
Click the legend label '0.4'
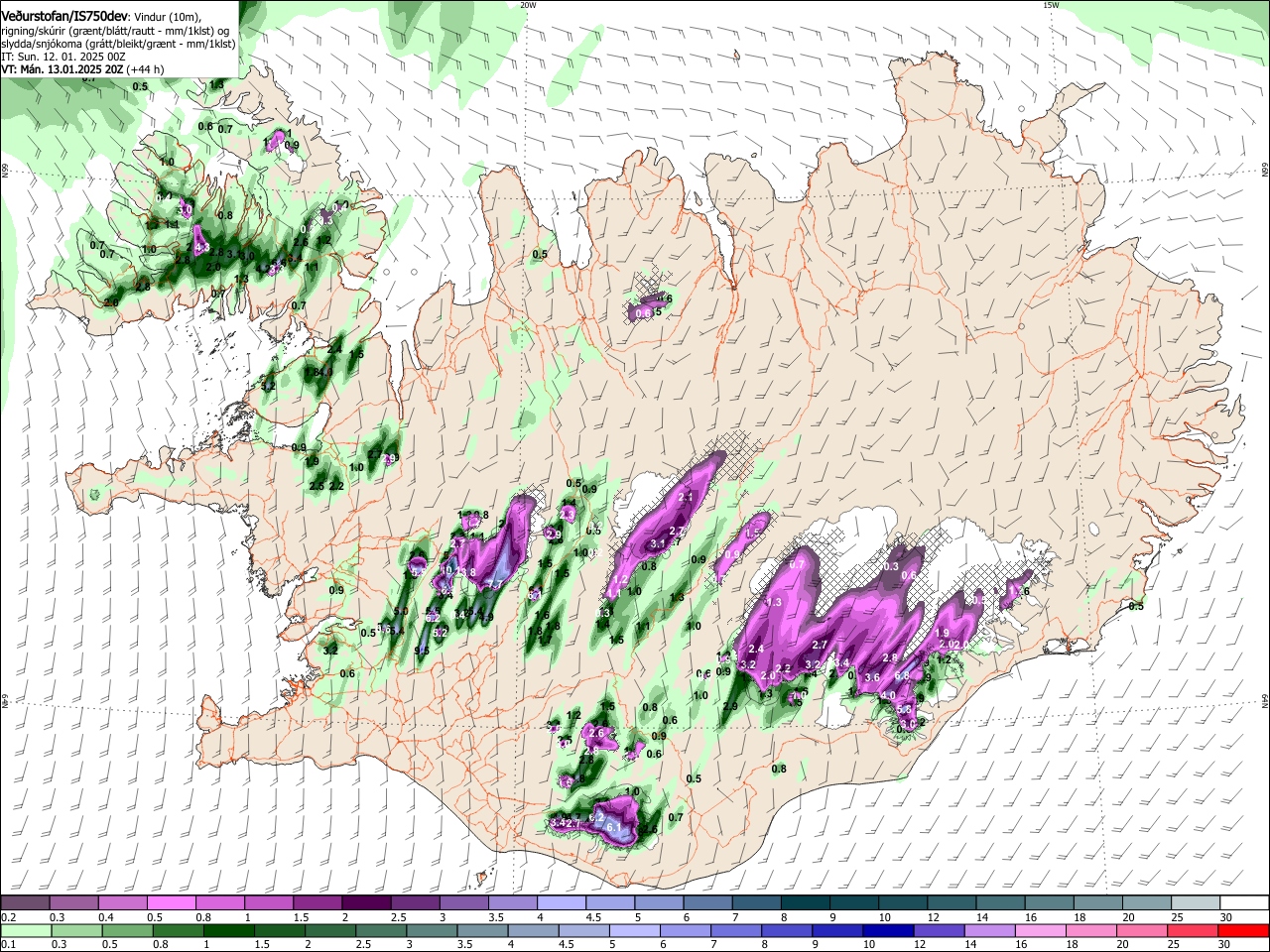click(105, 917)
